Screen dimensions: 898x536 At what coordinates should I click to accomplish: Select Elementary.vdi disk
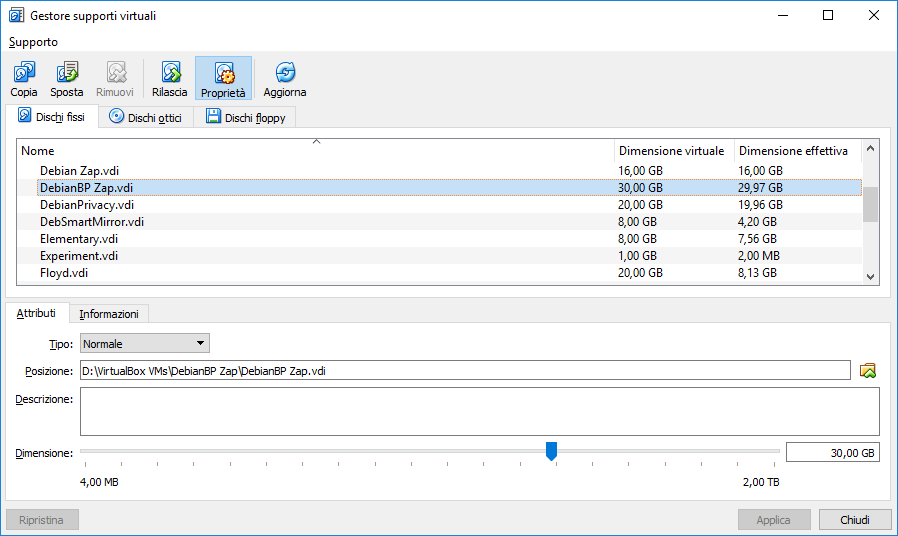tap(439, 239)
